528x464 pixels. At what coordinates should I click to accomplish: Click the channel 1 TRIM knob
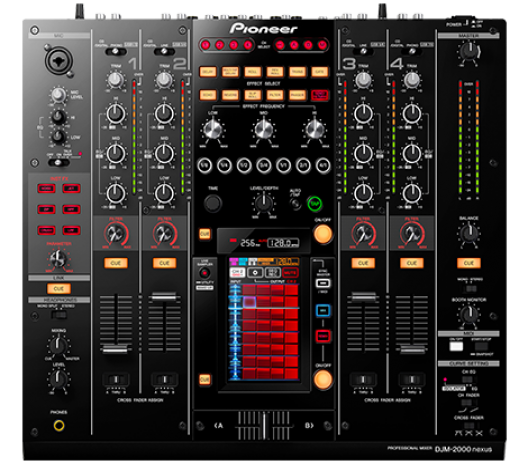(116, 79)
